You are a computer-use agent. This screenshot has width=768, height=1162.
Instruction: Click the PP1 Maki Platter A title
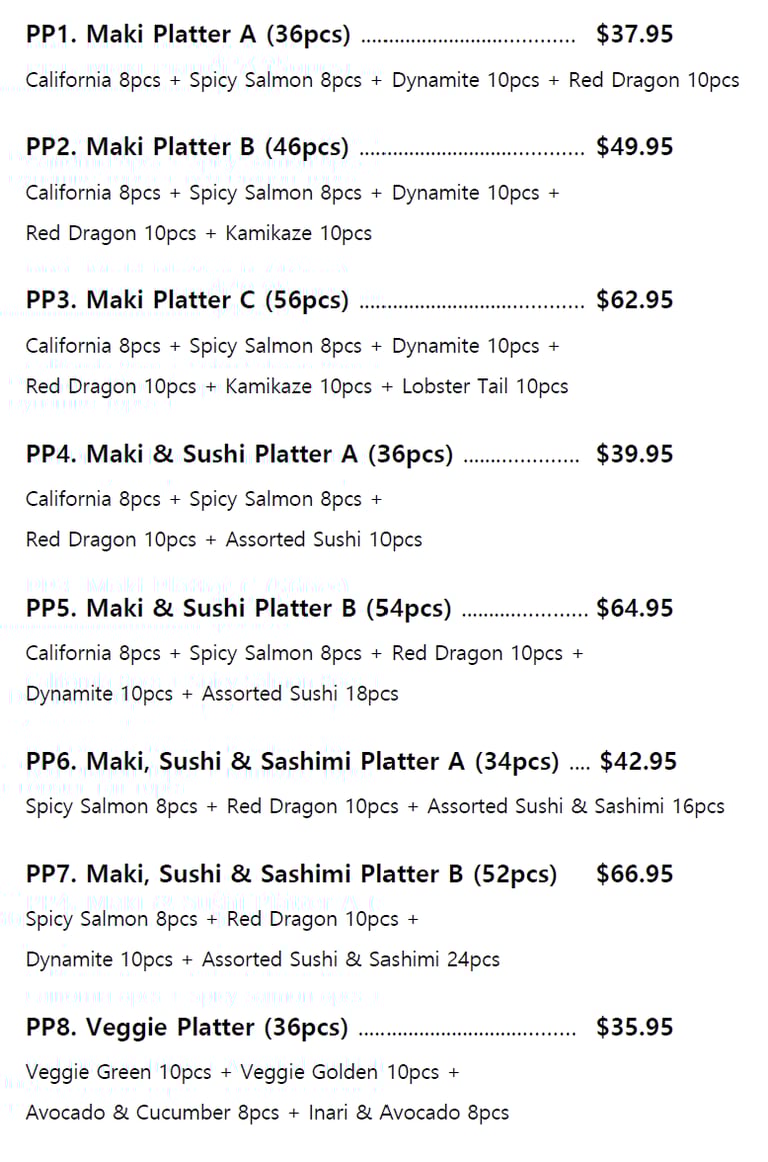(188, 35)
